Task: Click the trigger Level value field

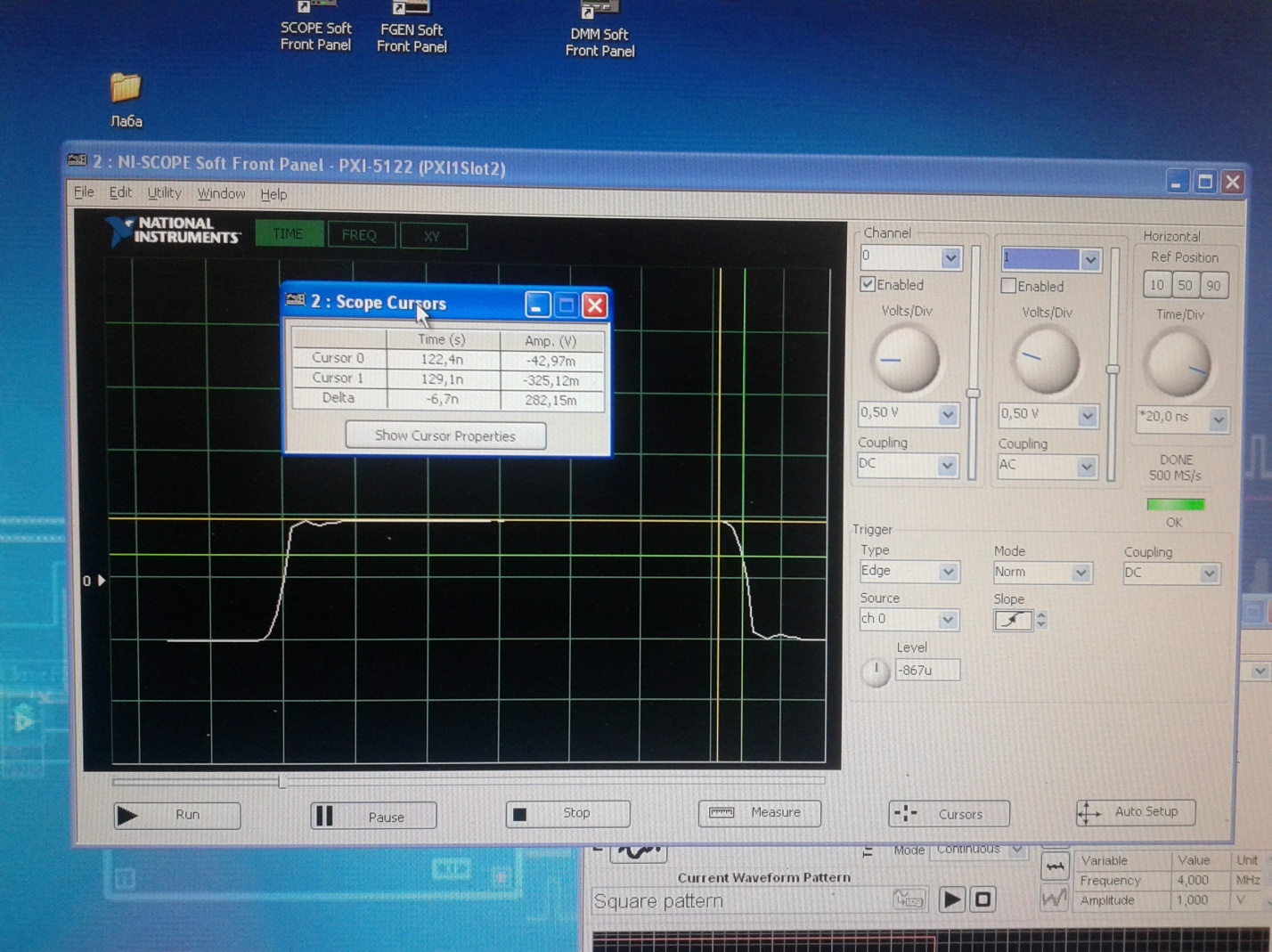Action: pos(927,671)
